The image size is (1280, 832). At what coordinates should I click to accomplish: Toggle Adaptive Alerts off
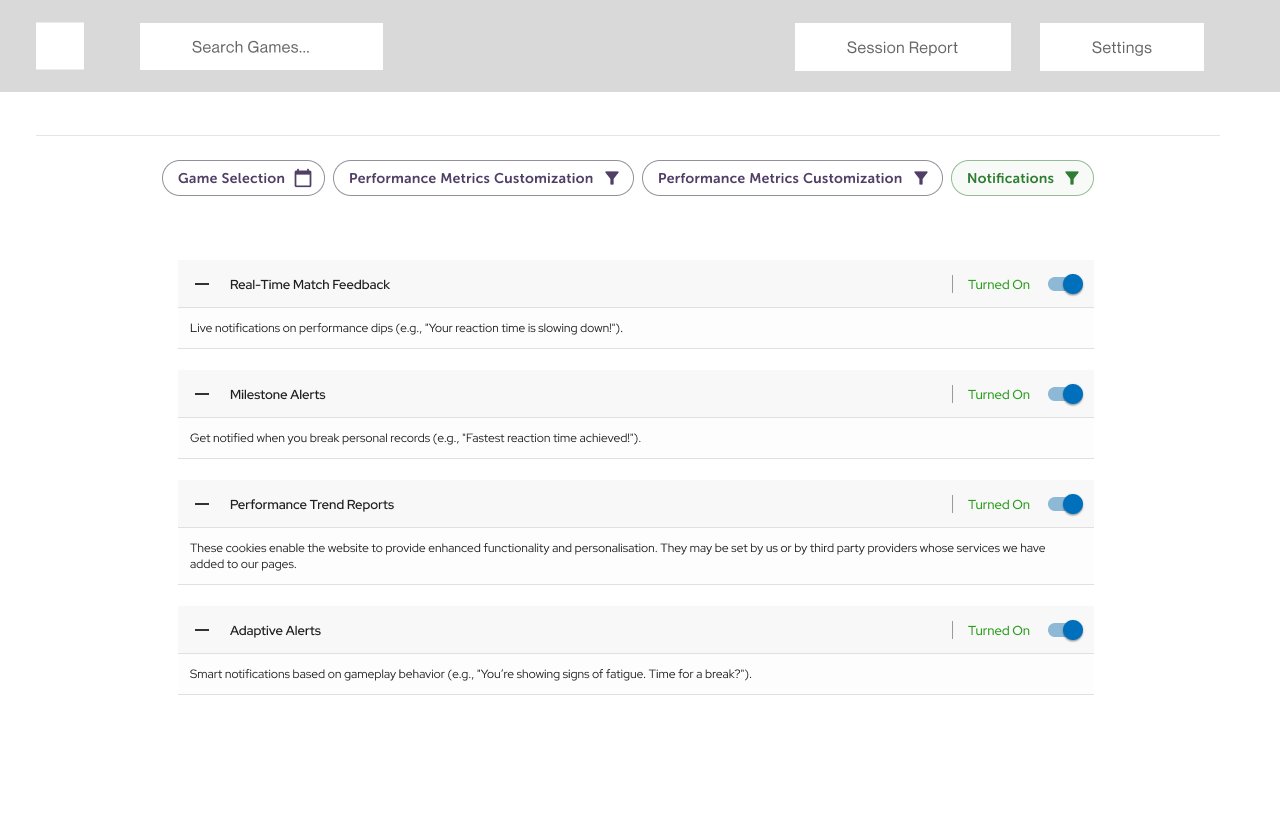tap(1065, 630)
